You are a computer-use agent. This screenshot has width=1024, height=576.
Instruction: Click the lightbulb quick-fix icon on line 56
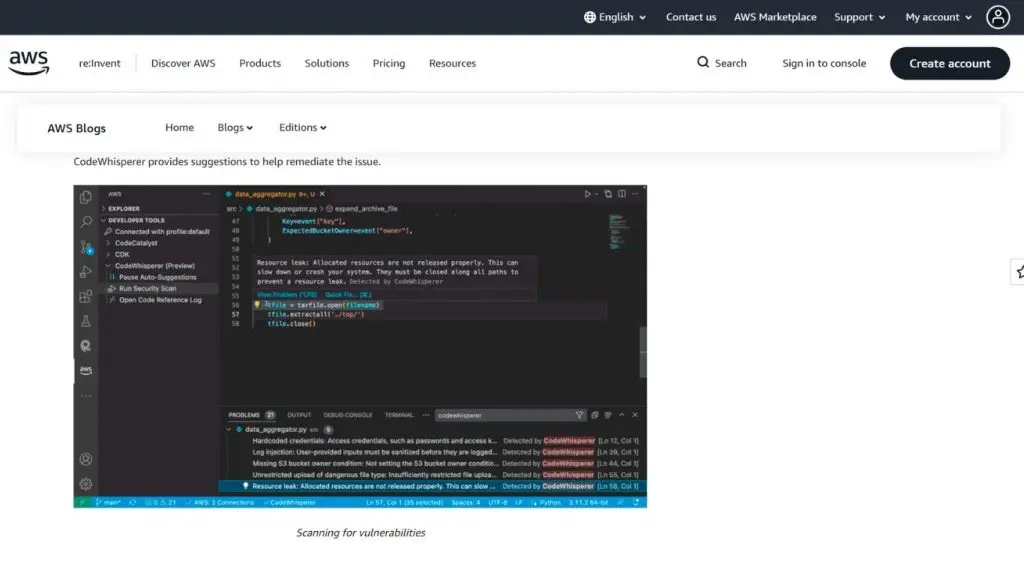(257, 304)
